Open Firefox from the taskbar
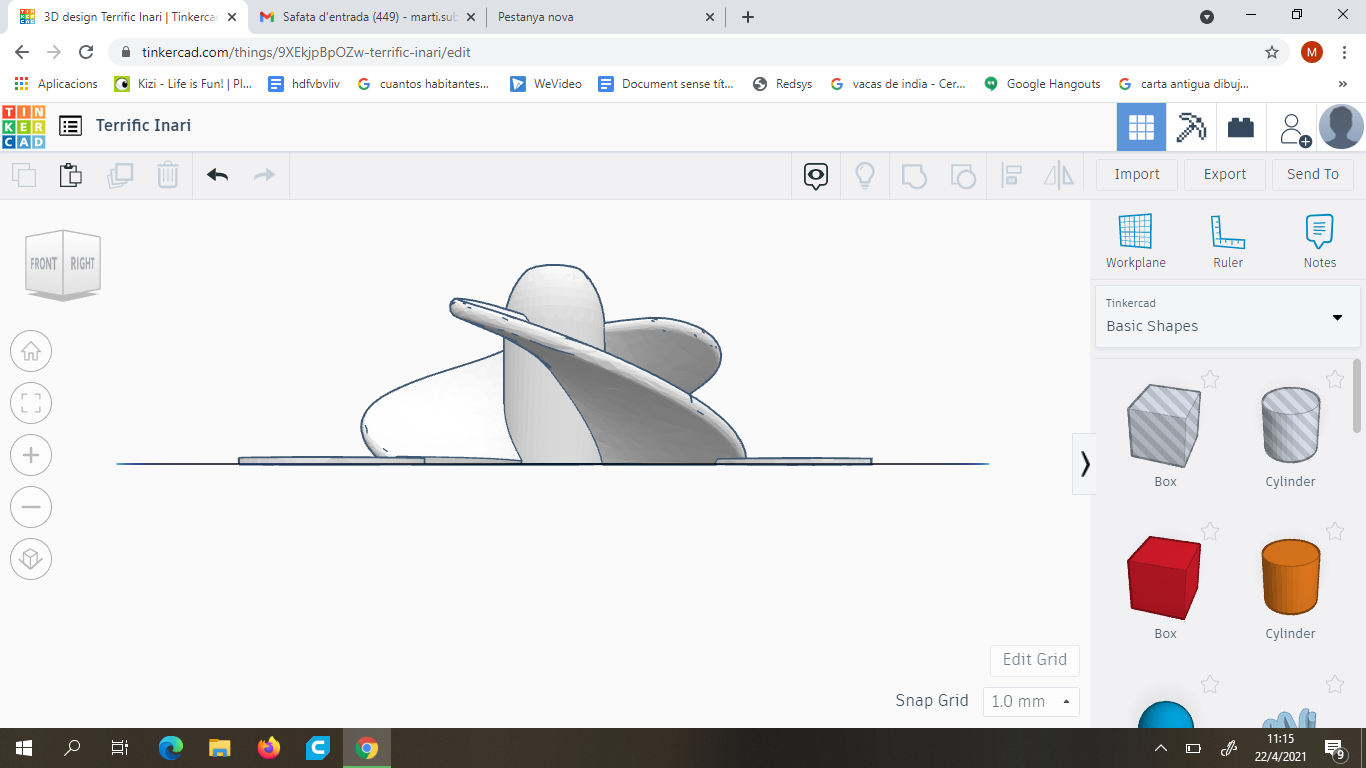This screenshot has width=1366, height=768. [268, 747]
